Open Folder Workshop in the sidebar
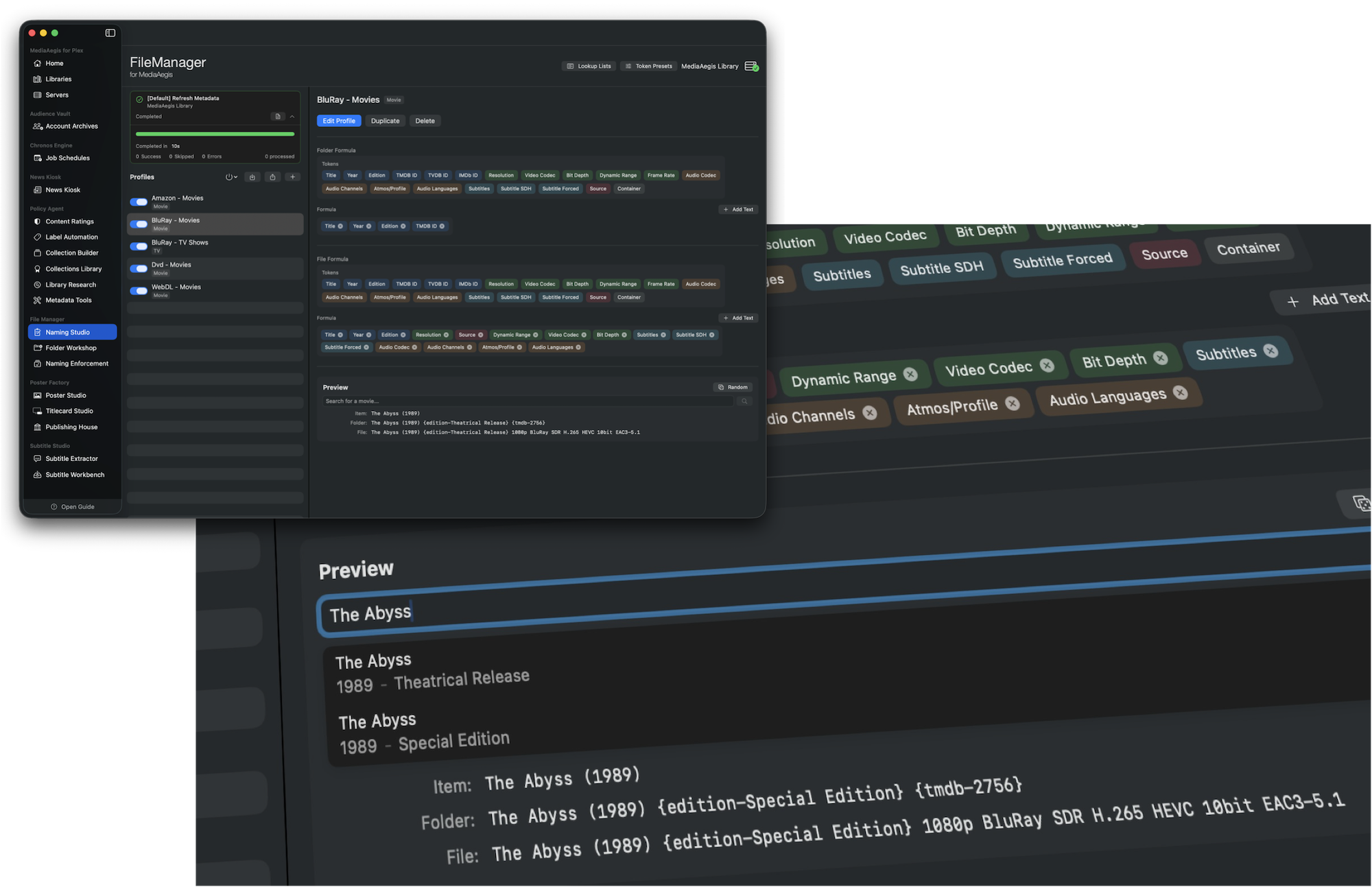 tap(72, 348)
